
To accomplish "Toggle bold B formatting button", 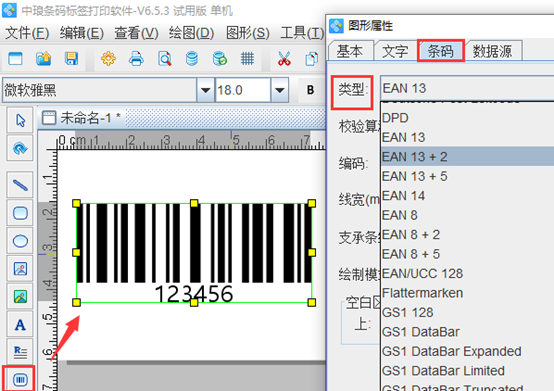I will tap(311, 90).
